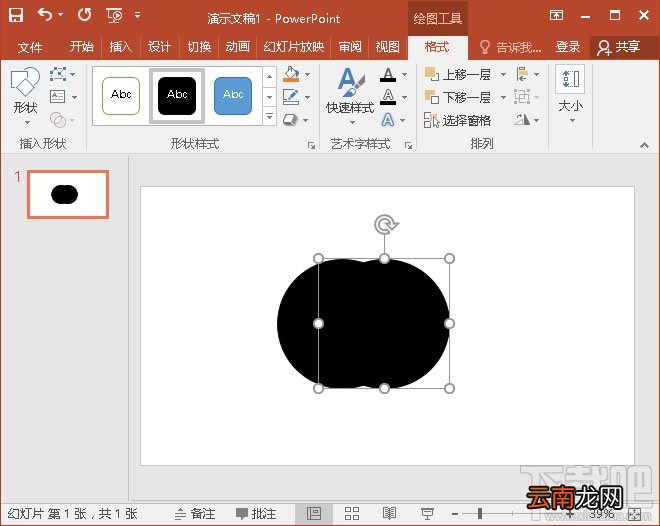Viewport: 660px width, 526px height.
Task: Select the 格式 drawing tools tab
Action: click(x=437, y=47)
